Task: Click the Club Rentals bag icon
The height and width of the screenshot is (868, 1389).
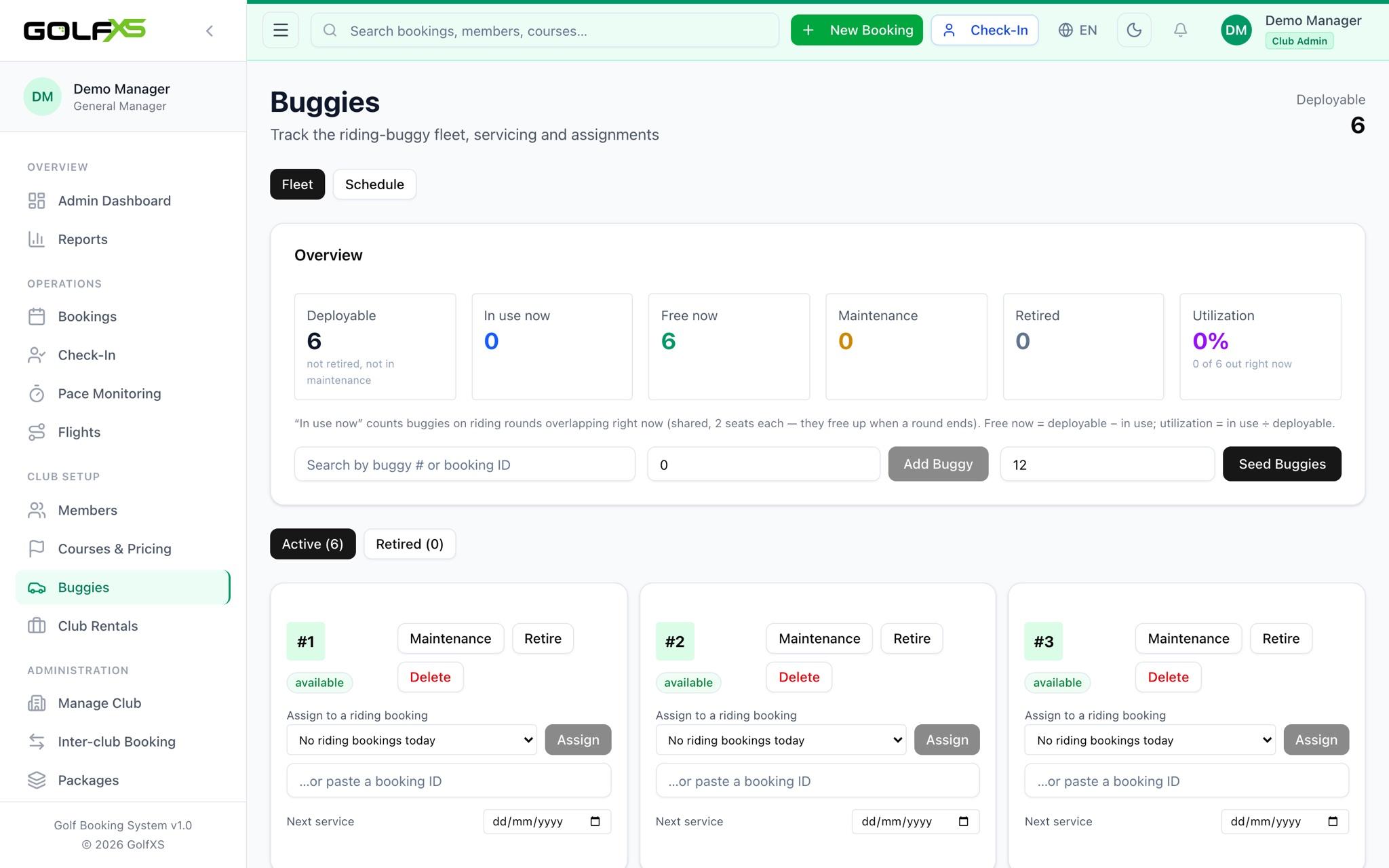Action: click(x=37, y=626)
